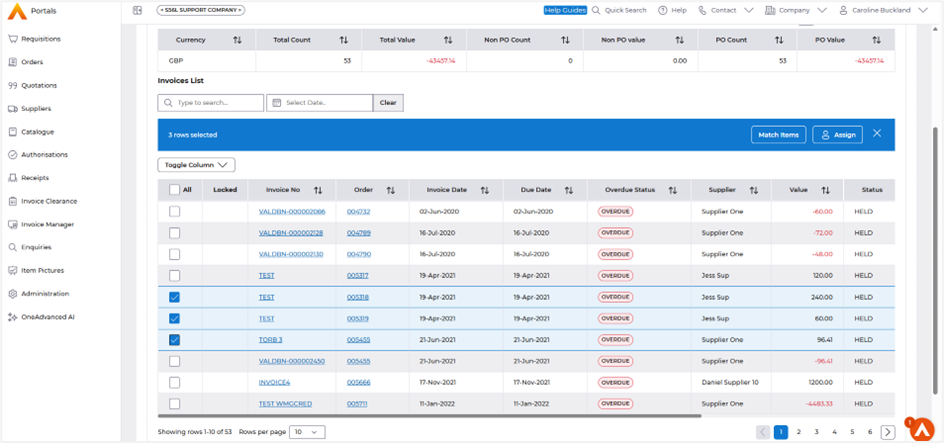Dismiss selection bar with X icon
944x443 pixels.
tap(877, 134)
